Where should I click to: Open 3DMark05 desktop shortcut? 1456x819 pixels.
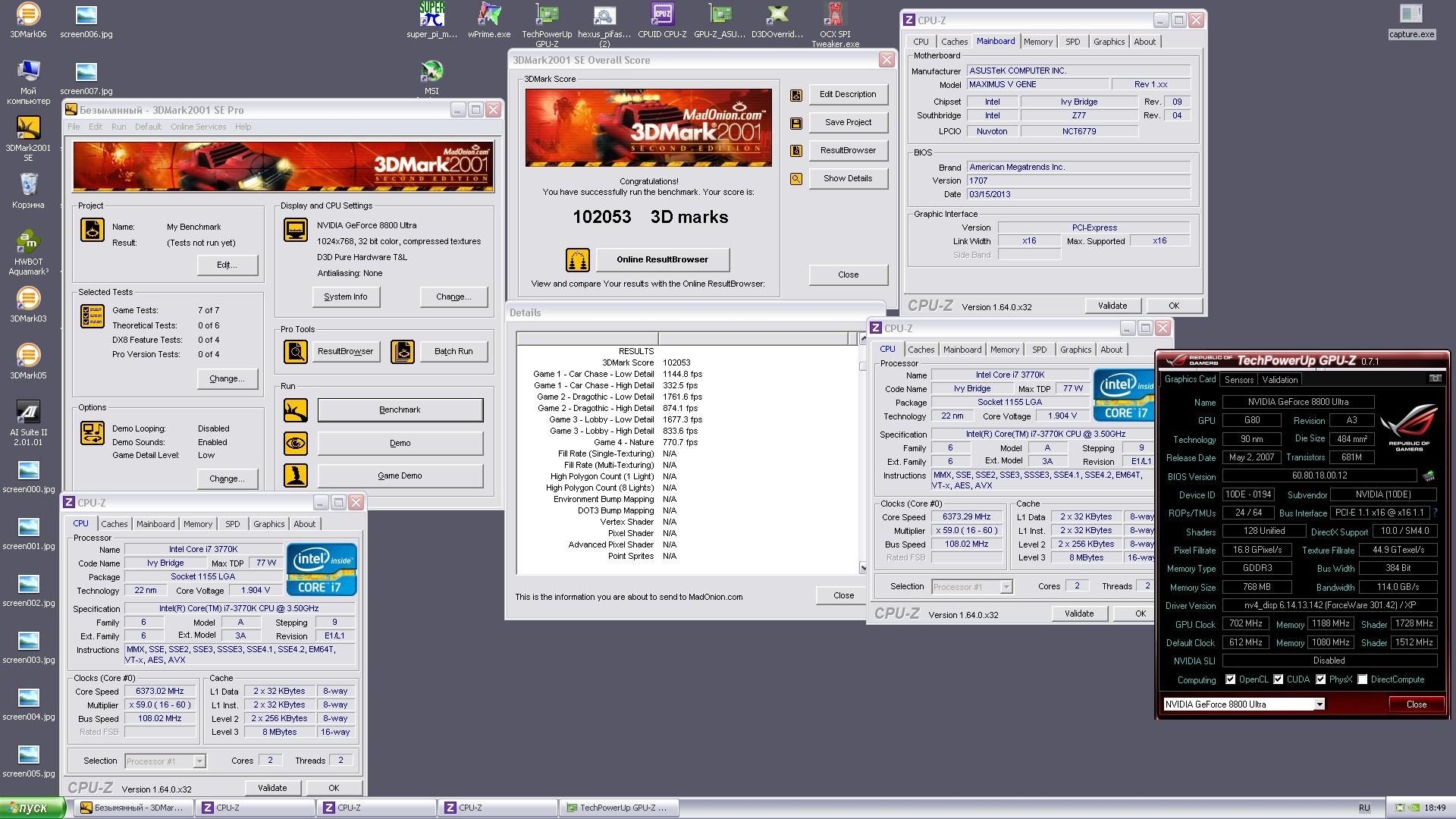pyautogui.click(x=28, y=362)
